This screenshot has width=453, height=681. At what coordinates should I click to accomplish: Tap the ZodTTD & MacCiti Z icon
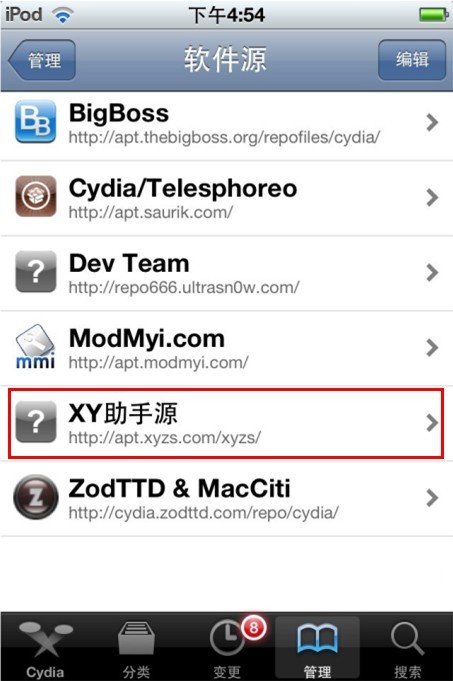coord(36,497)
